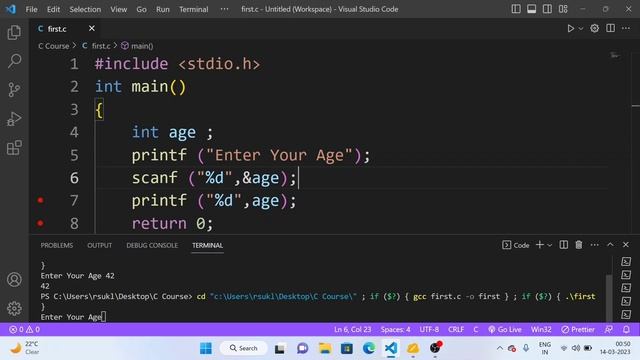Open the Run and Debug view
This screenshot has width=640, height=360.
pos(14,119)
